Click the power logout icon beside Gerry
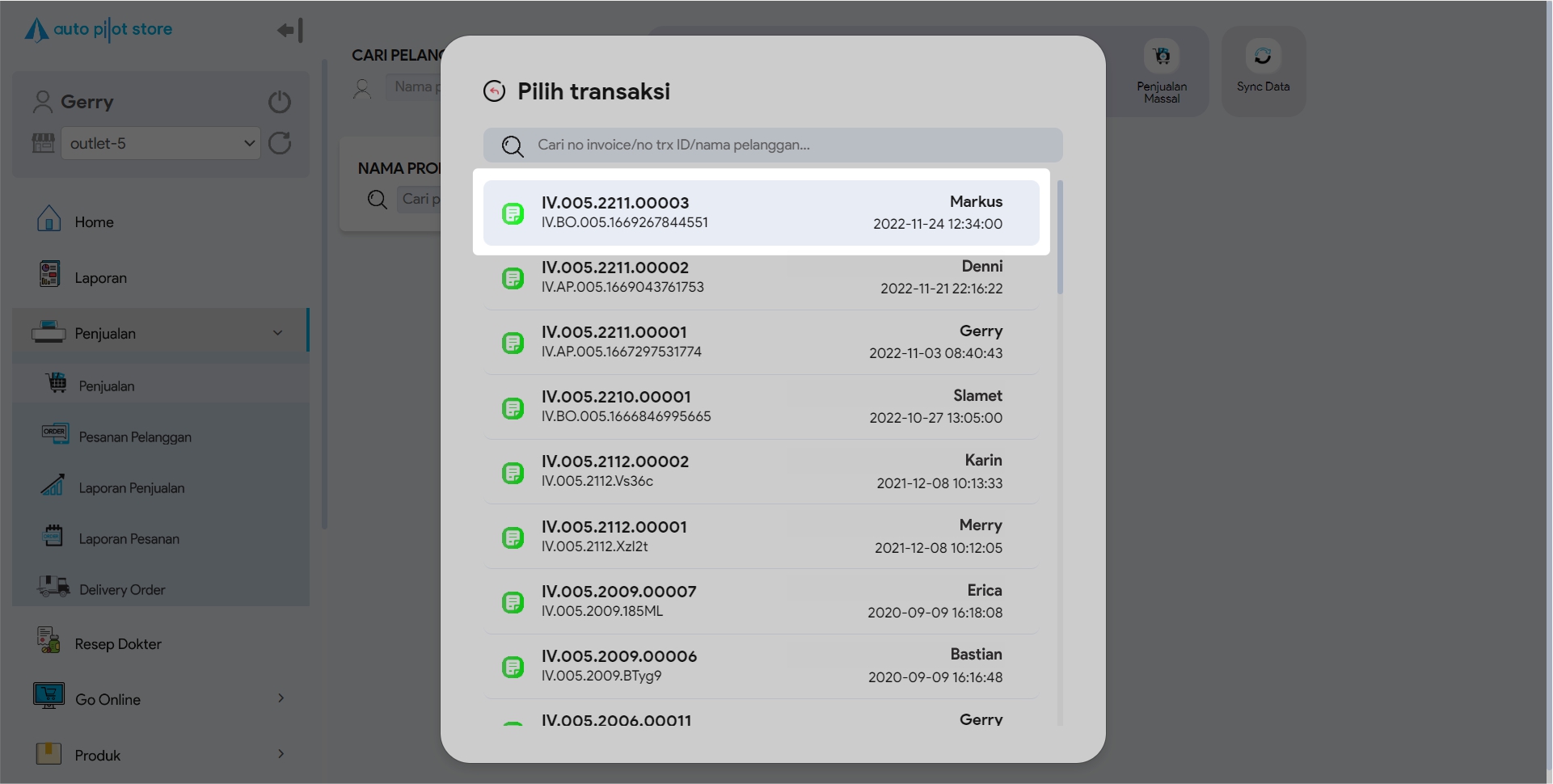The height and width of the screenshot is (784, 1553). (x=279, y=102)
